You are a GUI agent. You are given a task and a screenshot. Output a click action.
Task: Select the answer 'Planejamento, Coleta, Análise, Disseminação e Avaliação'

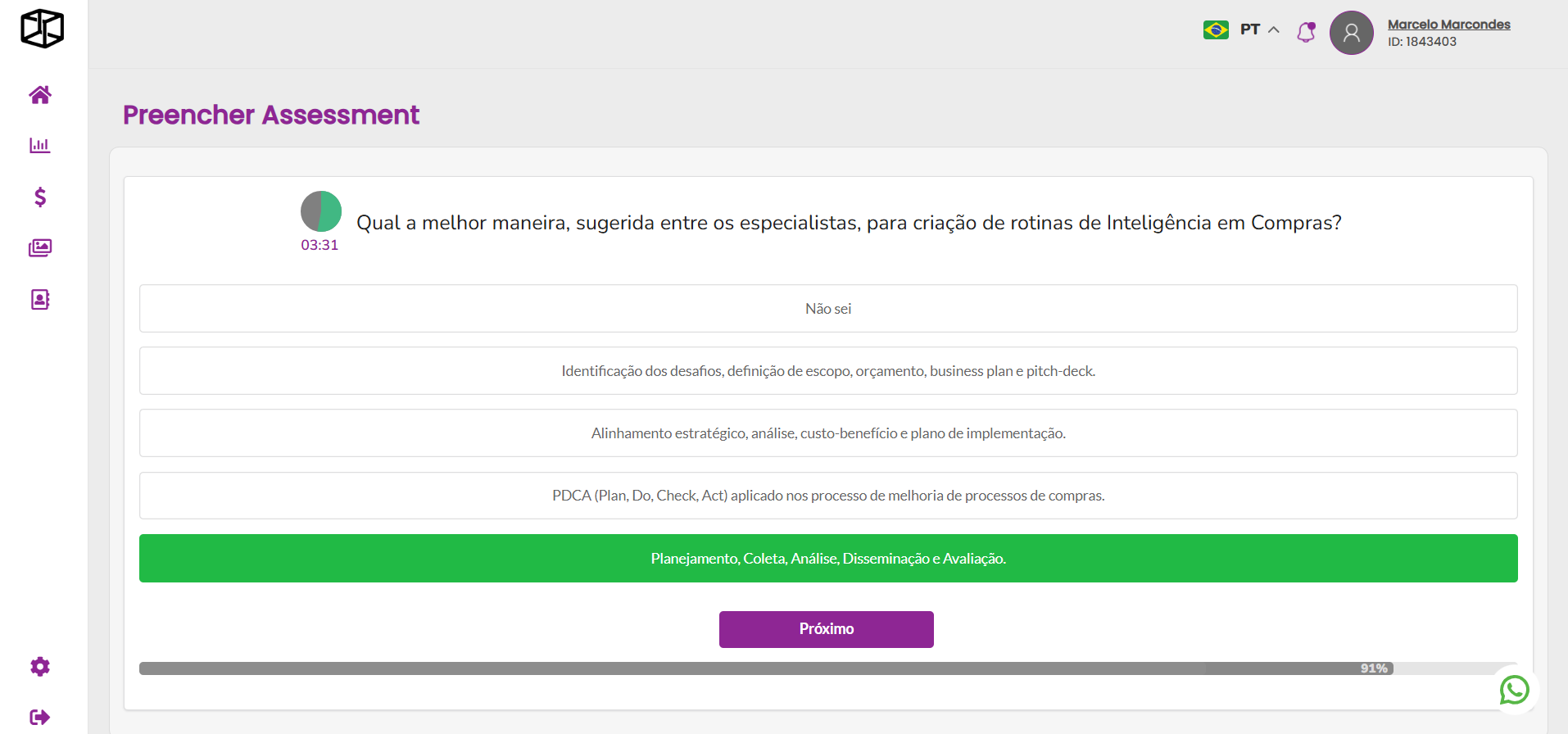[x=828, y=558]
